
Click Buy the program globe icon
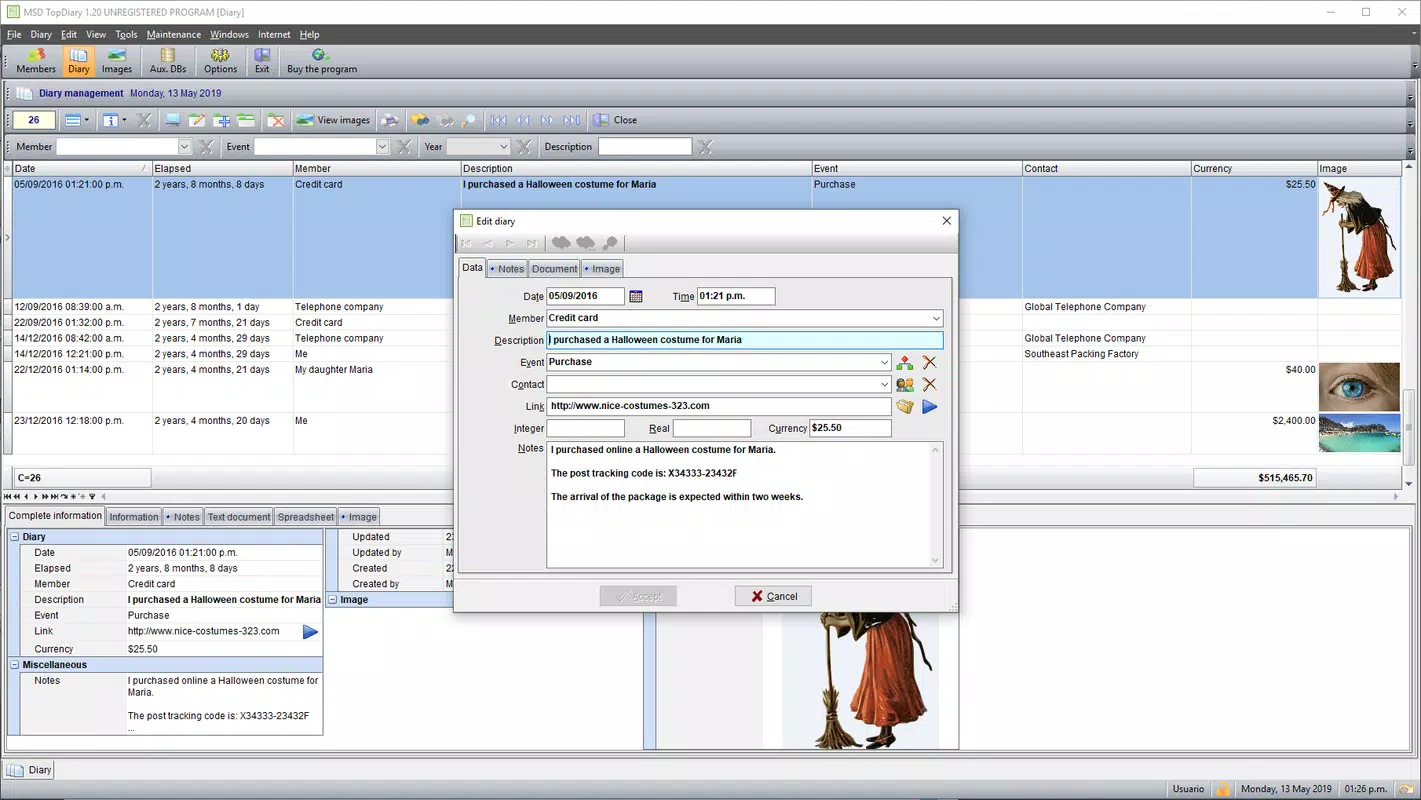[322, 61]
